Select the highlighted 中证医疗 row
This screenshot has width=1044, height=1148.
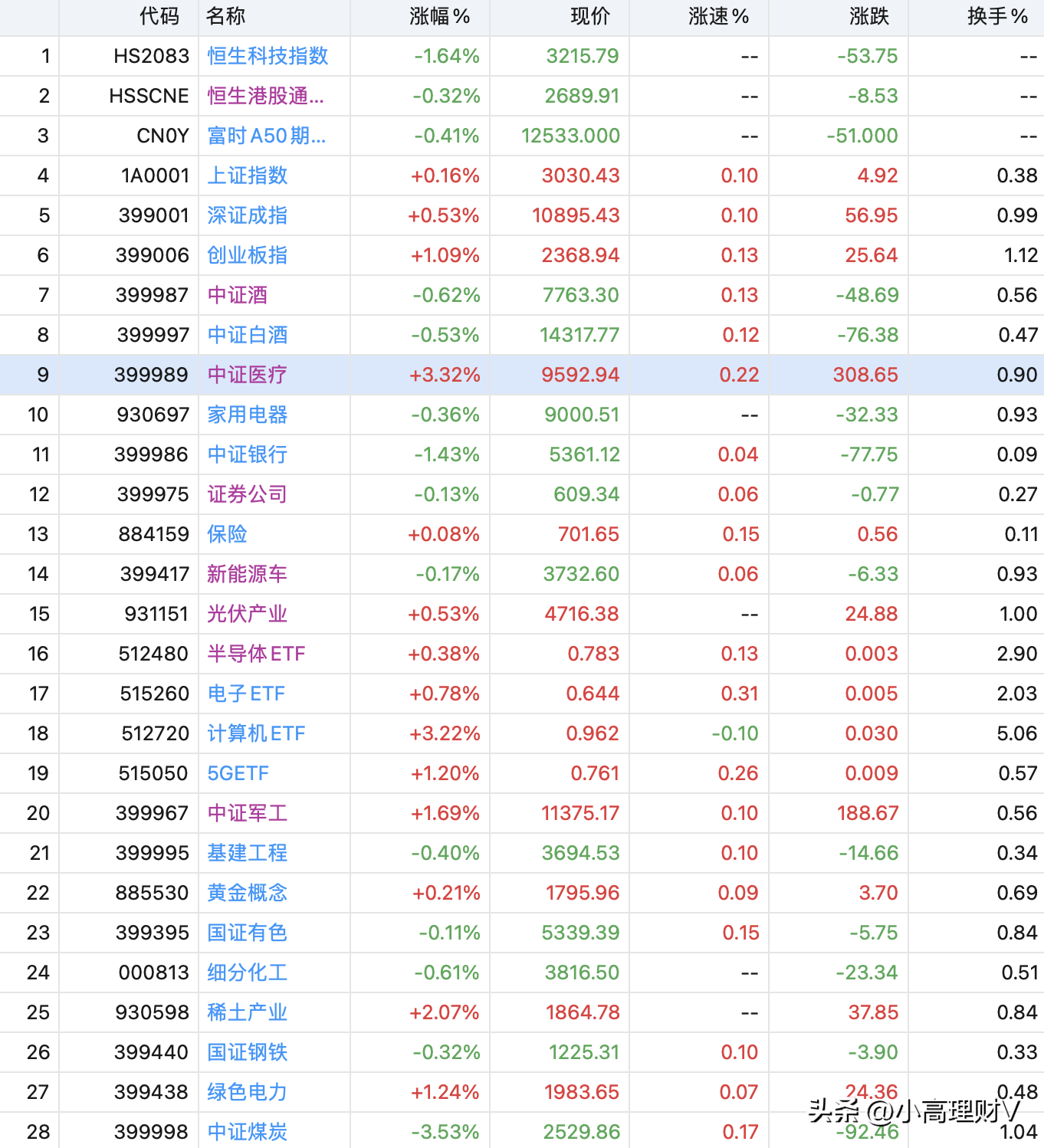(522, 375)
